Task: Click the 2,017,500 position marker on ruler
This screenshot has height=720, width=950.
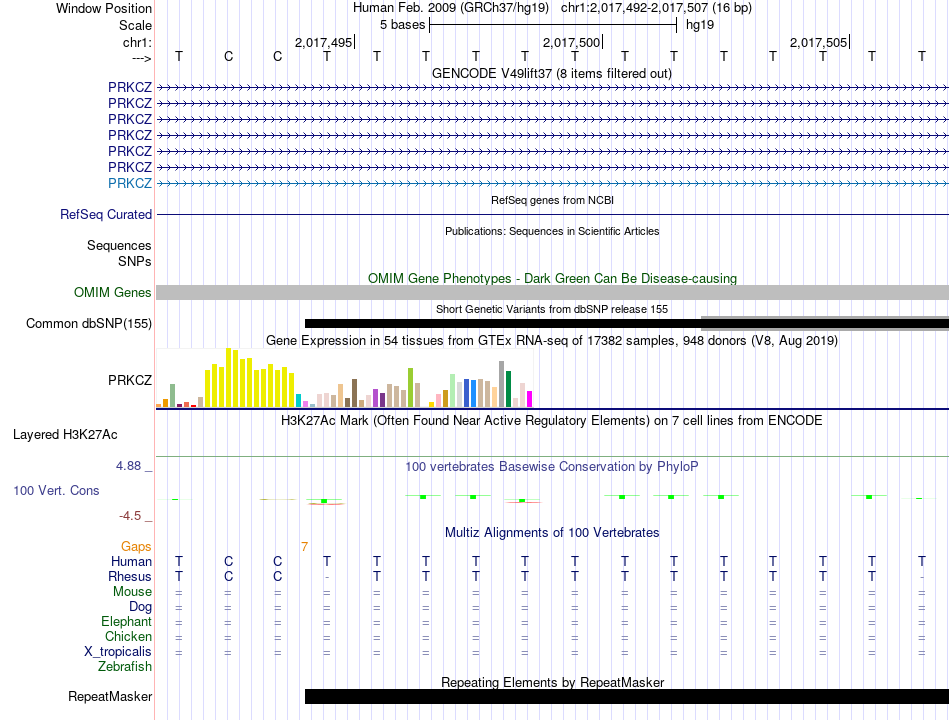Action: pyautogui.click(x=571, y=42)
